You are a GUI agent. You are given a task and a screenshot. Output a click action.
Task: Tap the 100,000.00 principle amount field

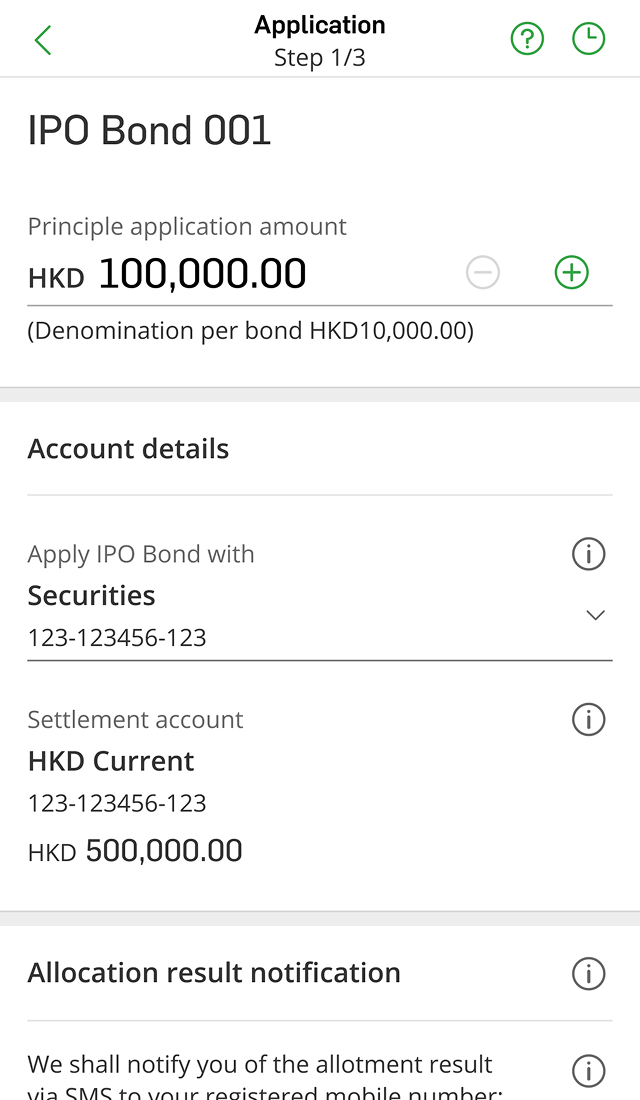click(x=202, y=274)
